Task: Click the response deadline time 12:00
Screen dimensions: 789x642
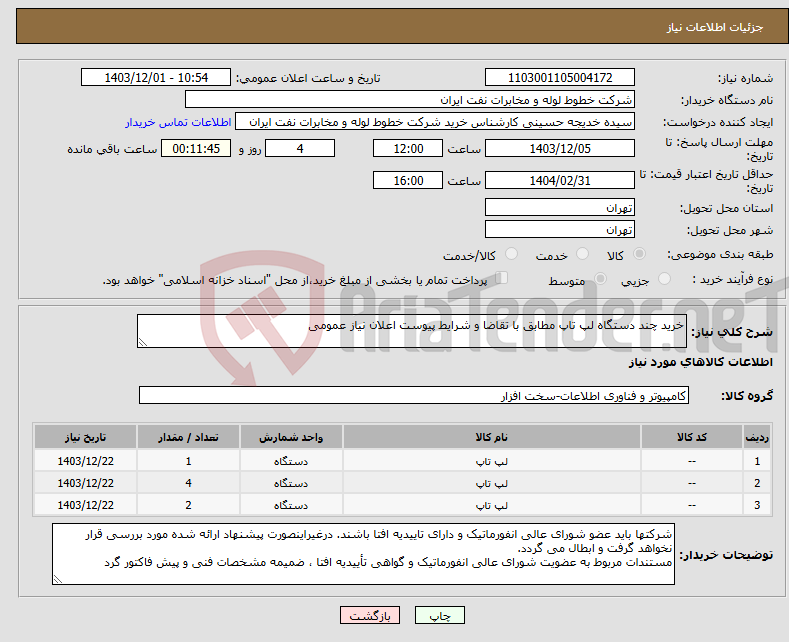Action: coord(408,148)
